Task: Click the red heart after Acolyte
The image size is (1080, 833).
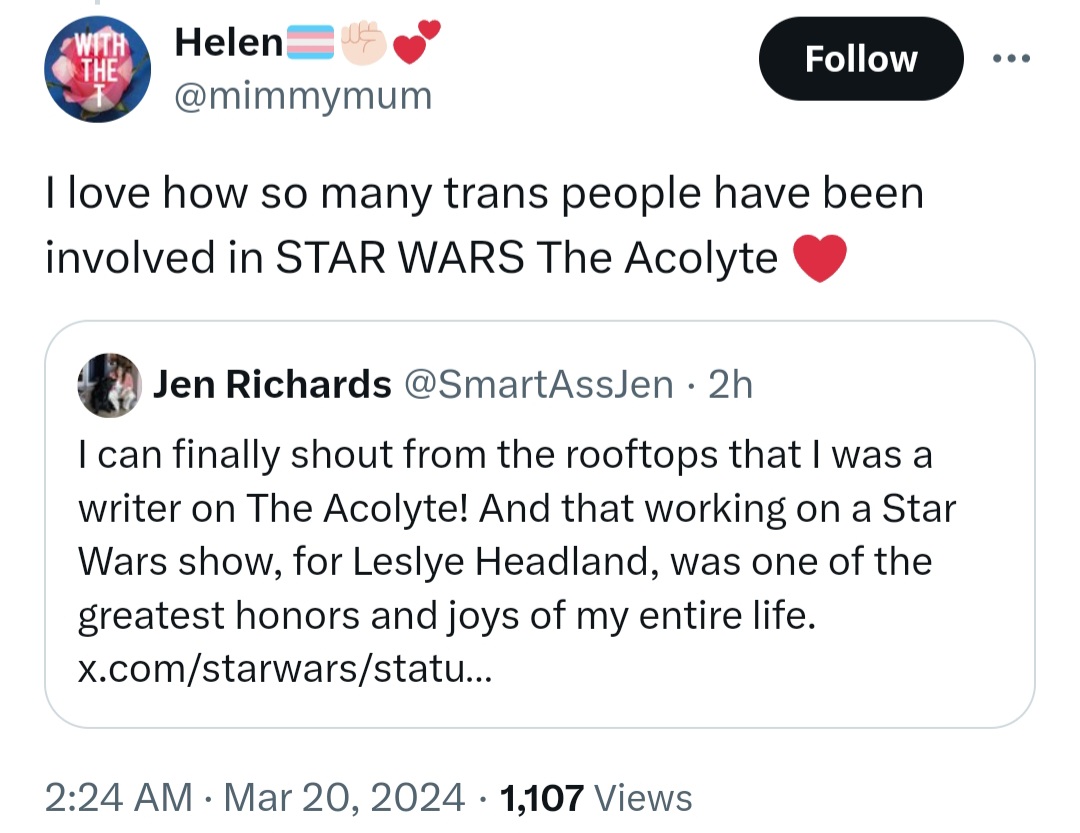Action: point(820,258)
